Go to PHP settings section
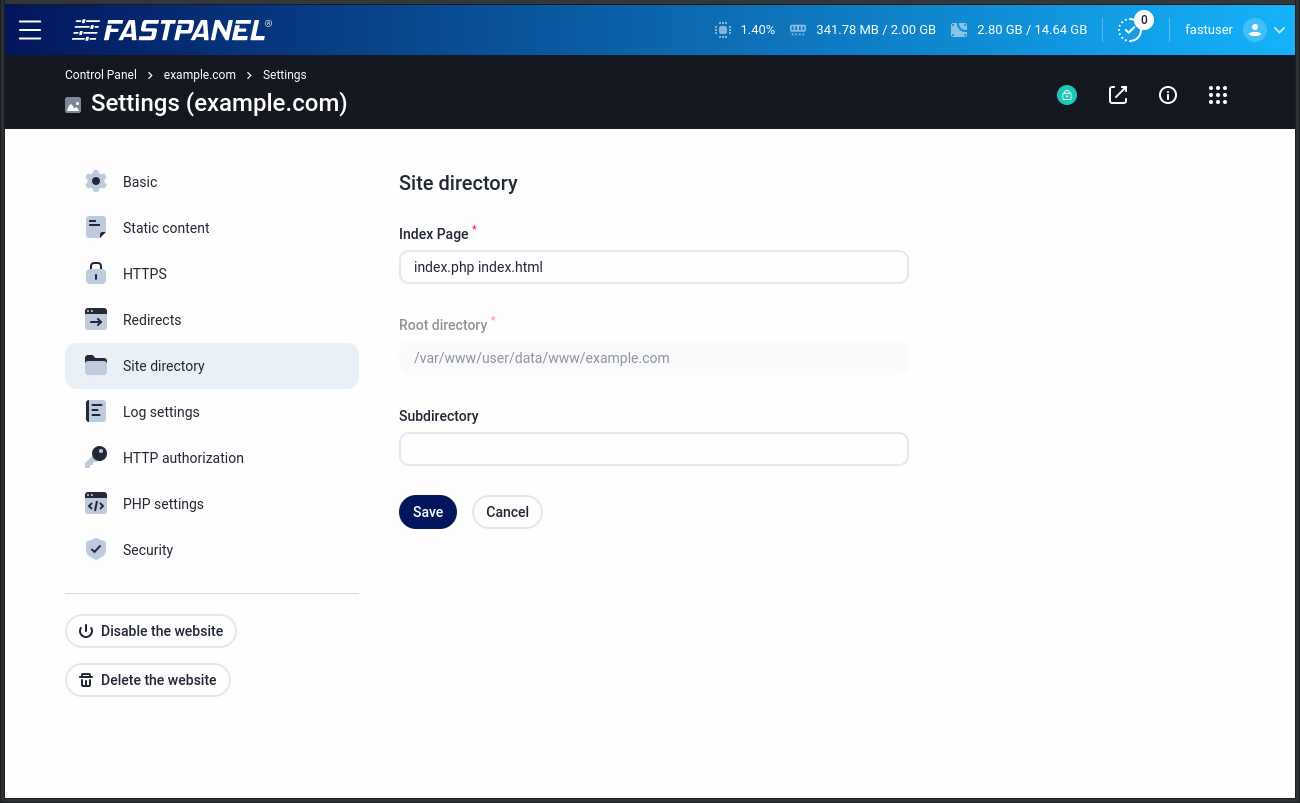This screenshot has width=1300, height=803. 212,504
